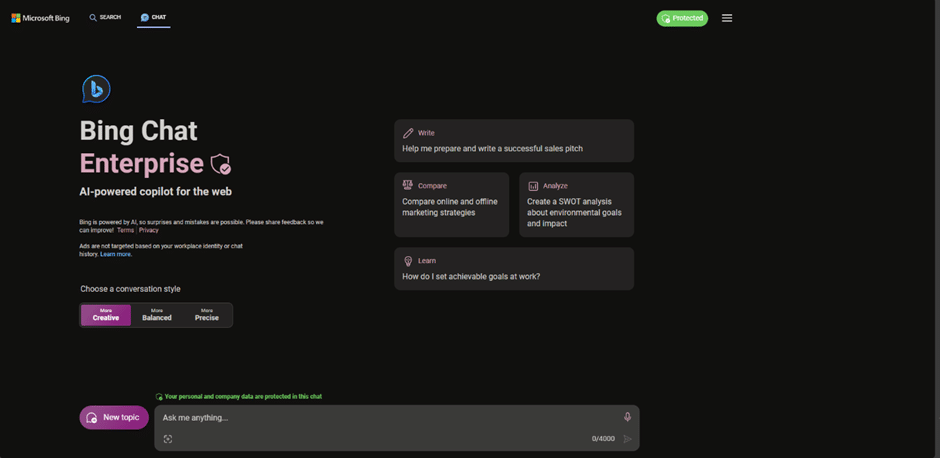Click the microphone voice input icon
Screen dimensions: 940x458
[628, 417]
